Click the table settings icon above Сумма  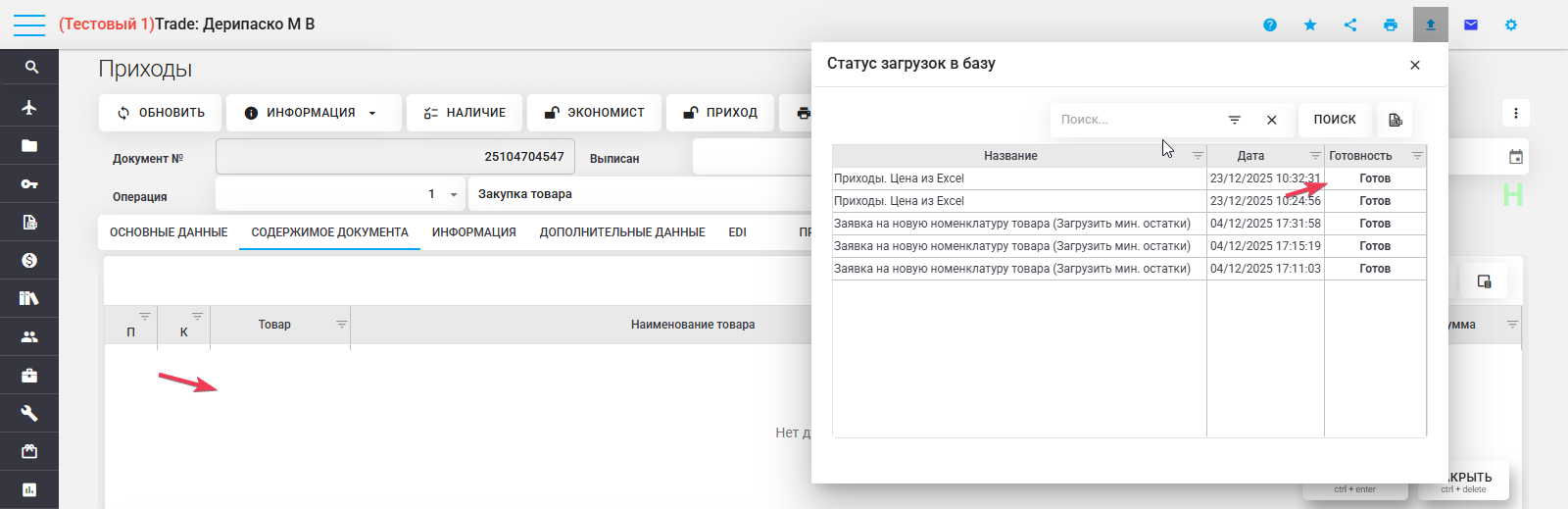[x=1485, y=281]
